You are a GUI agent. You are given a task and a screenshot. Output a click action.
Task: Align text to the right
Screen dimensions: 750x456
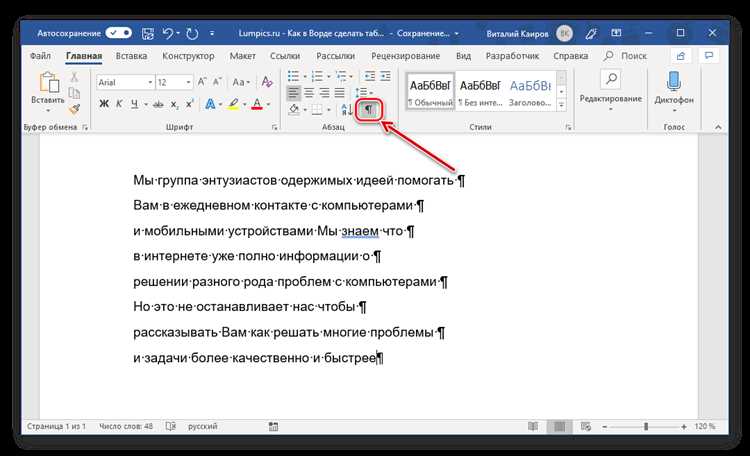click(x=324, y=93)
